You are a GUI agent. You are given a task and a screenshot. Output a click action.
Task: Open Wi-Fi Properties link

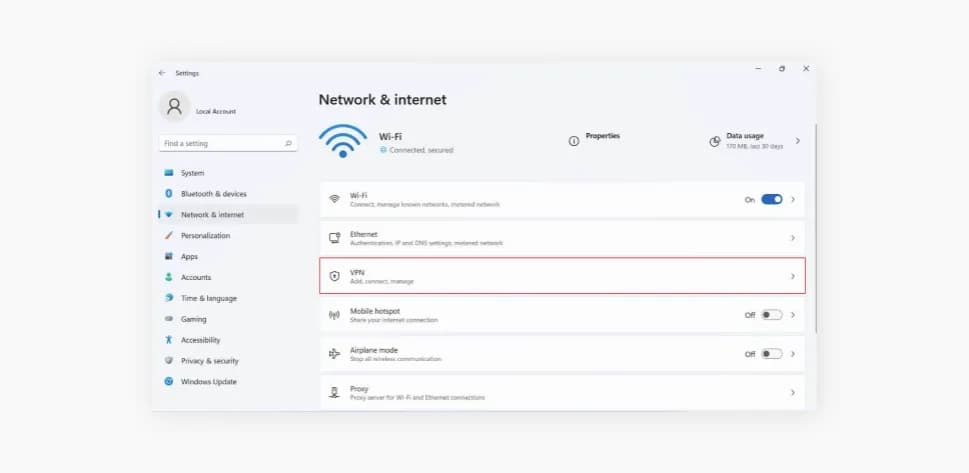click(602, 136)
